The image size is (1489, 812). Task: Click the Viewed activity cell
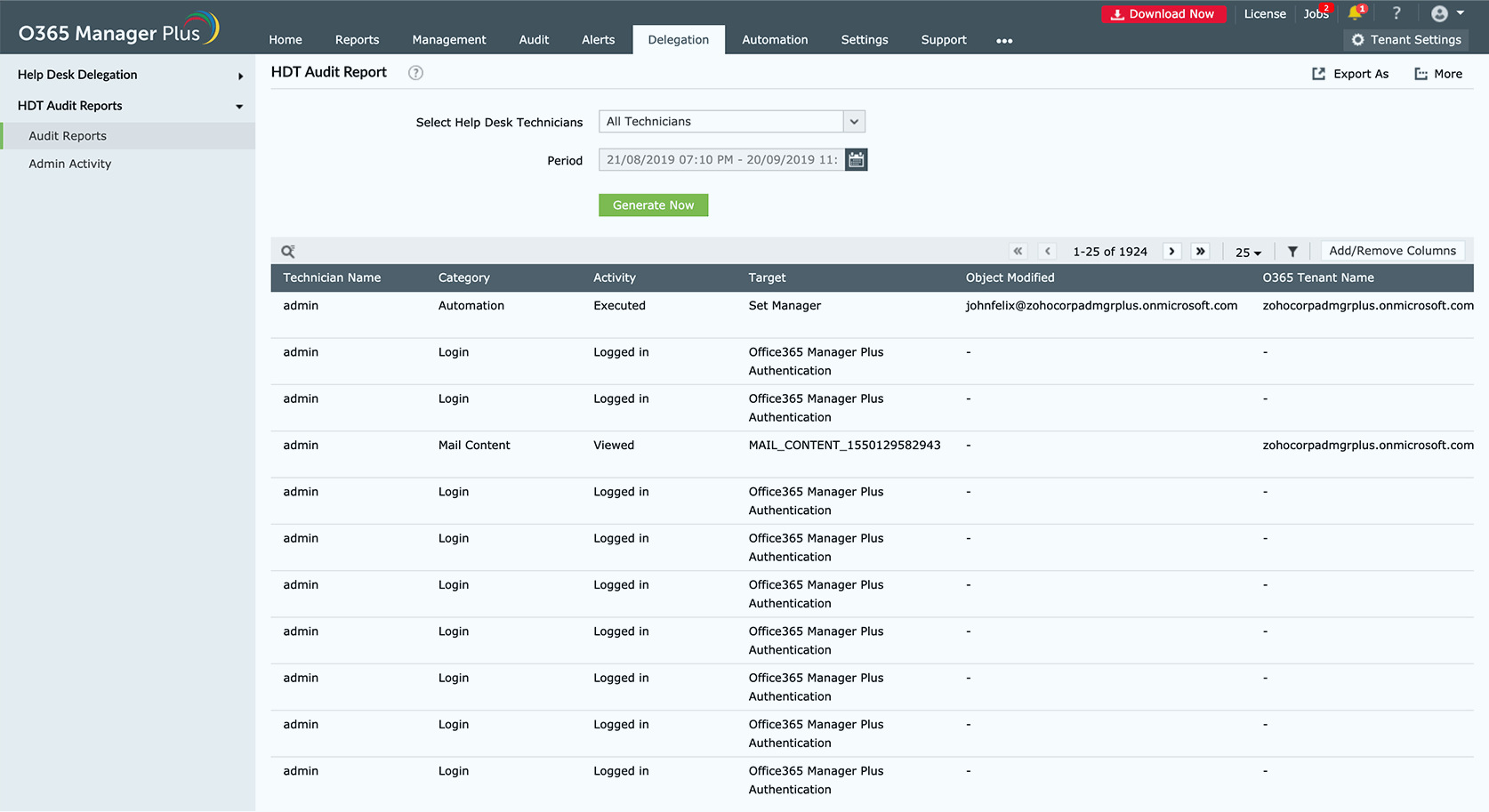(x=614, y=446)
